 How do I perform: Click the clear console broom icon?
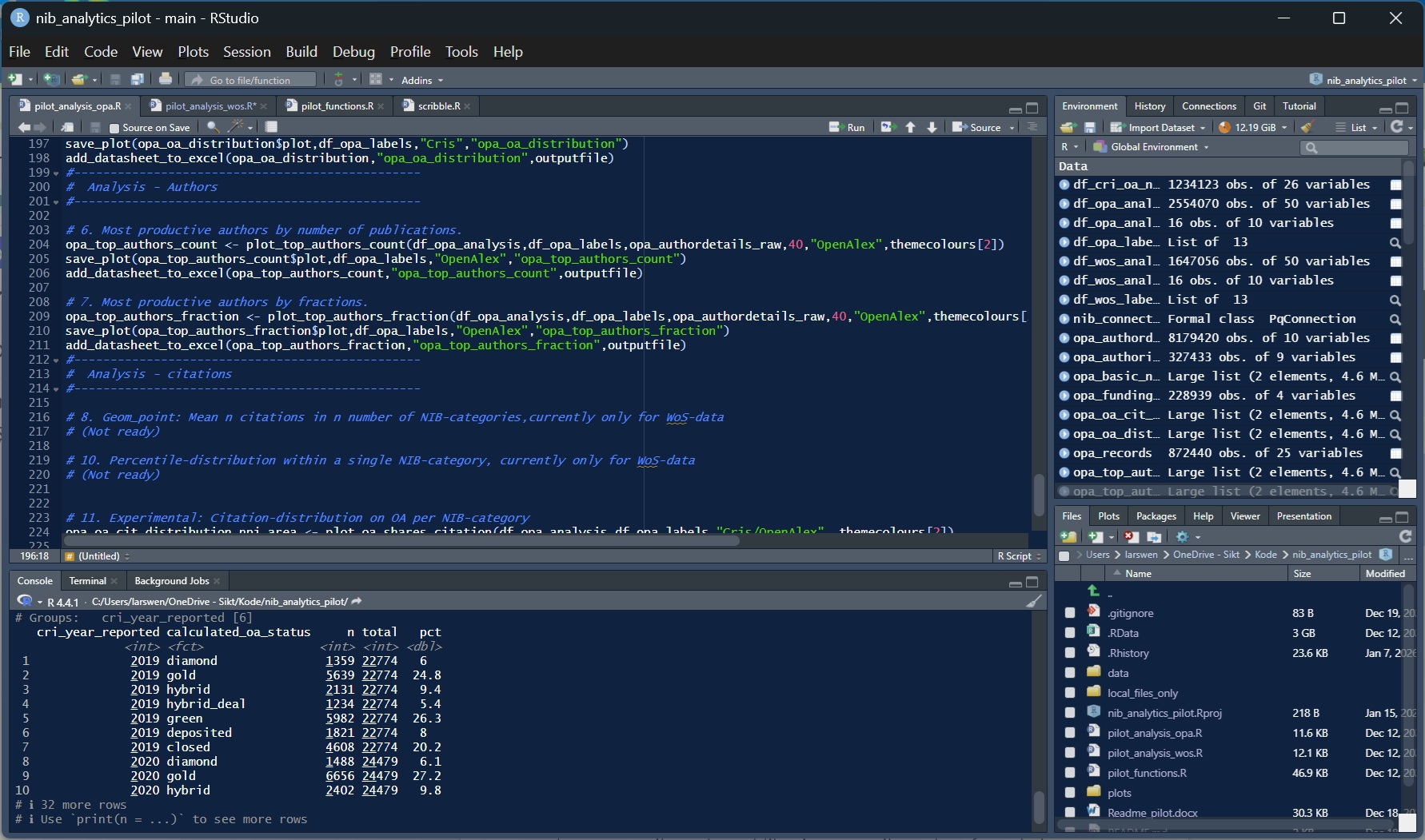click(x=1034, y=601)
